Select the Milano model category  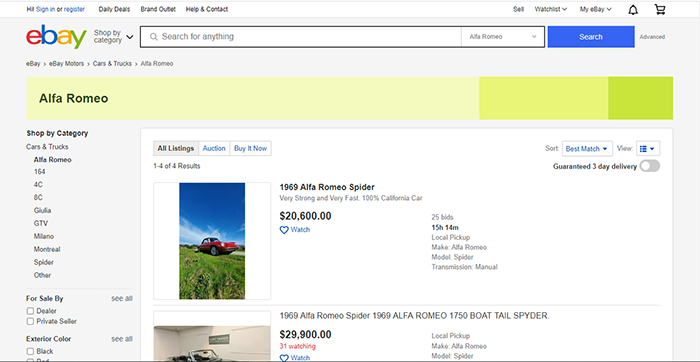coord(44,237)
